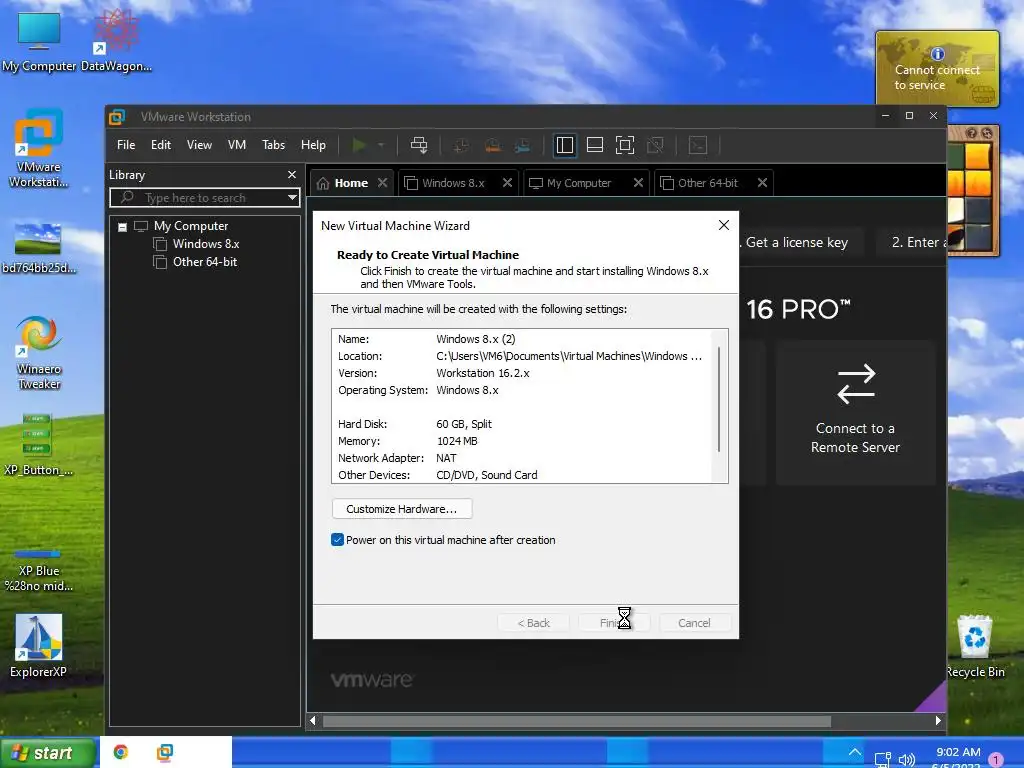The width and height of the screenshot is (1024, 768).
Task: Open My Computer desktop icon
Action: pos(39,42)
